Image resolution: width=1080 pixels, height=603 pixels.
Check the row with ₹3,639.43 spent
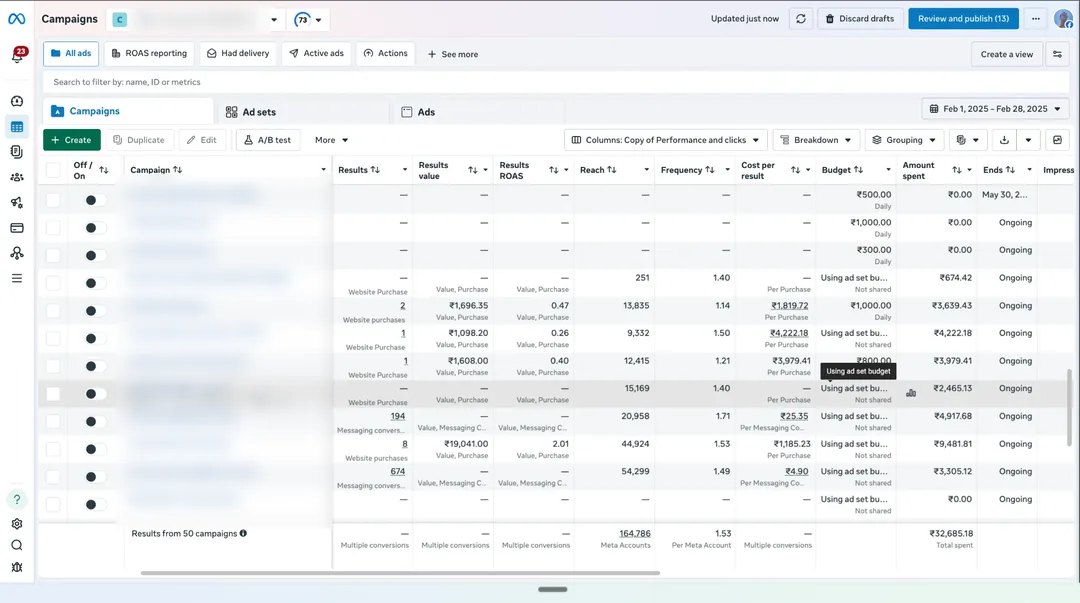coord(53,311)
